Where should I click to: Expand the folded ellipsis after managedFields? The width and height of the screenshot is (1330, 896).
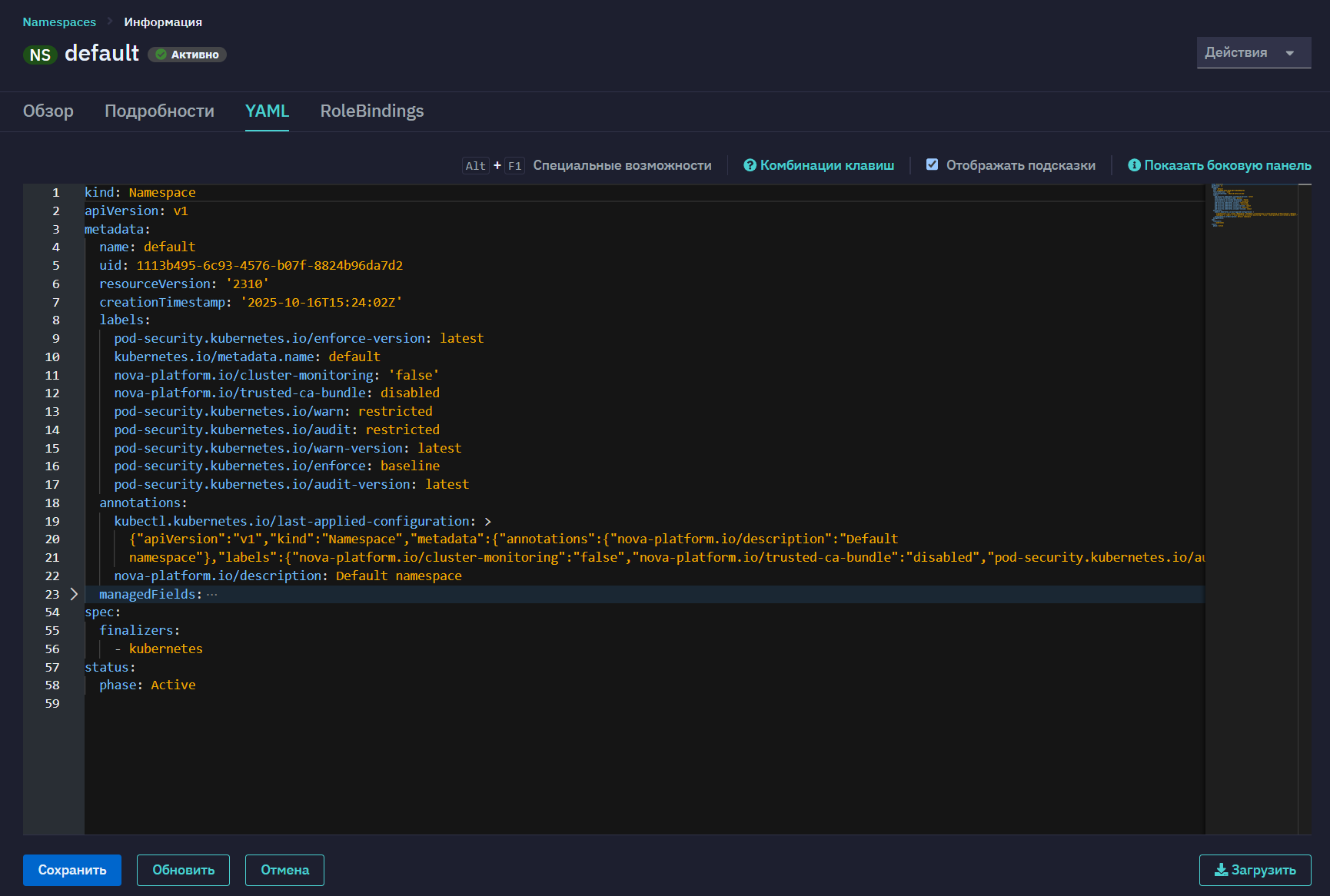(212, 594)
